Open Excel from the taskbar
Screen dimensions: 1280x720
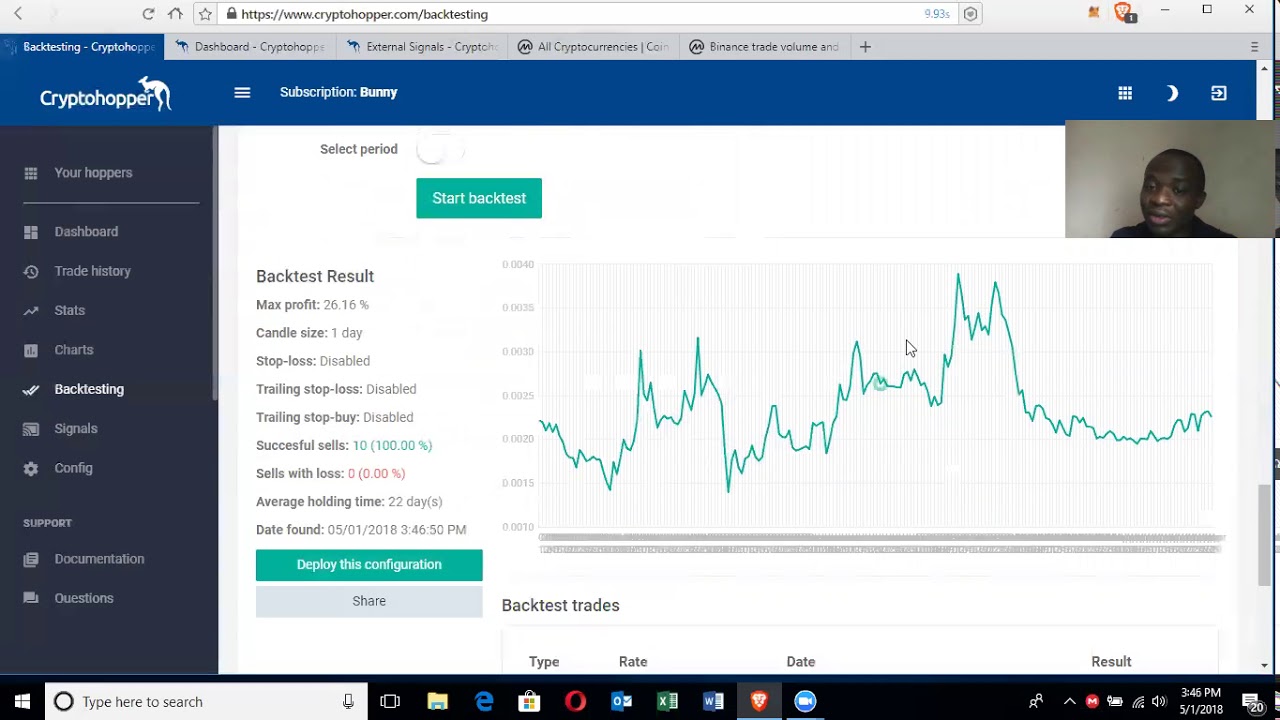click(x=667, y=702)
